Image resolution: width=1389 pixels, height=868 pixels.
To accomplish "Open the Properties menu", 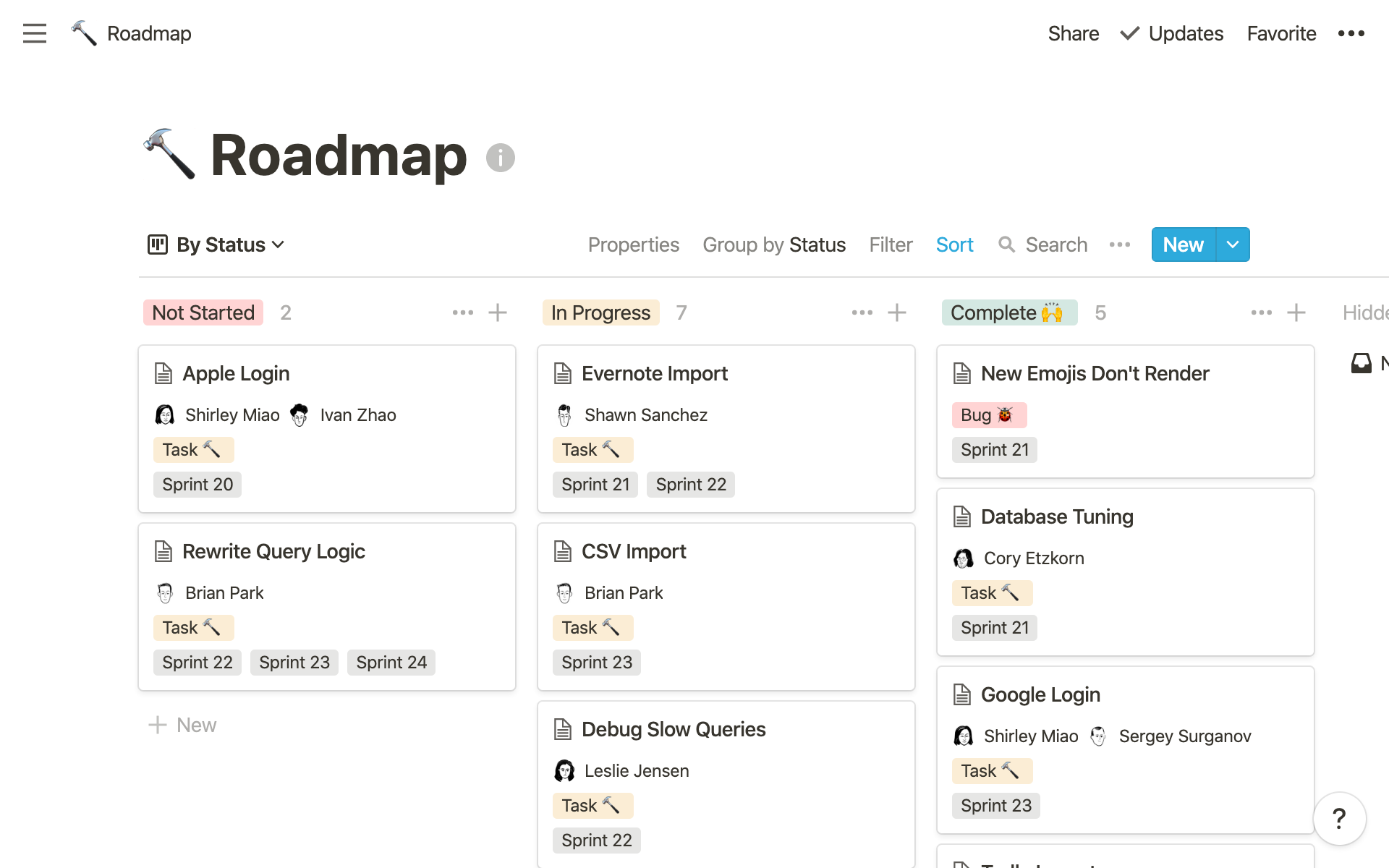I will click(633, 244).
